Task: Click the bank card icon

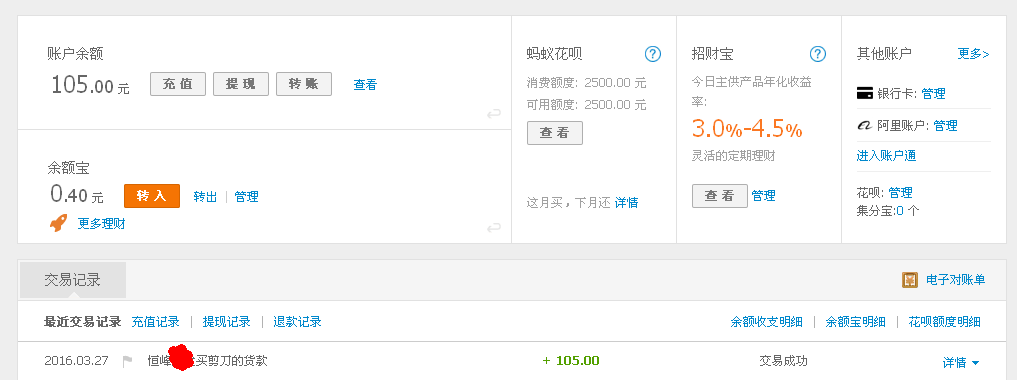Action: (x=865, y=94)
